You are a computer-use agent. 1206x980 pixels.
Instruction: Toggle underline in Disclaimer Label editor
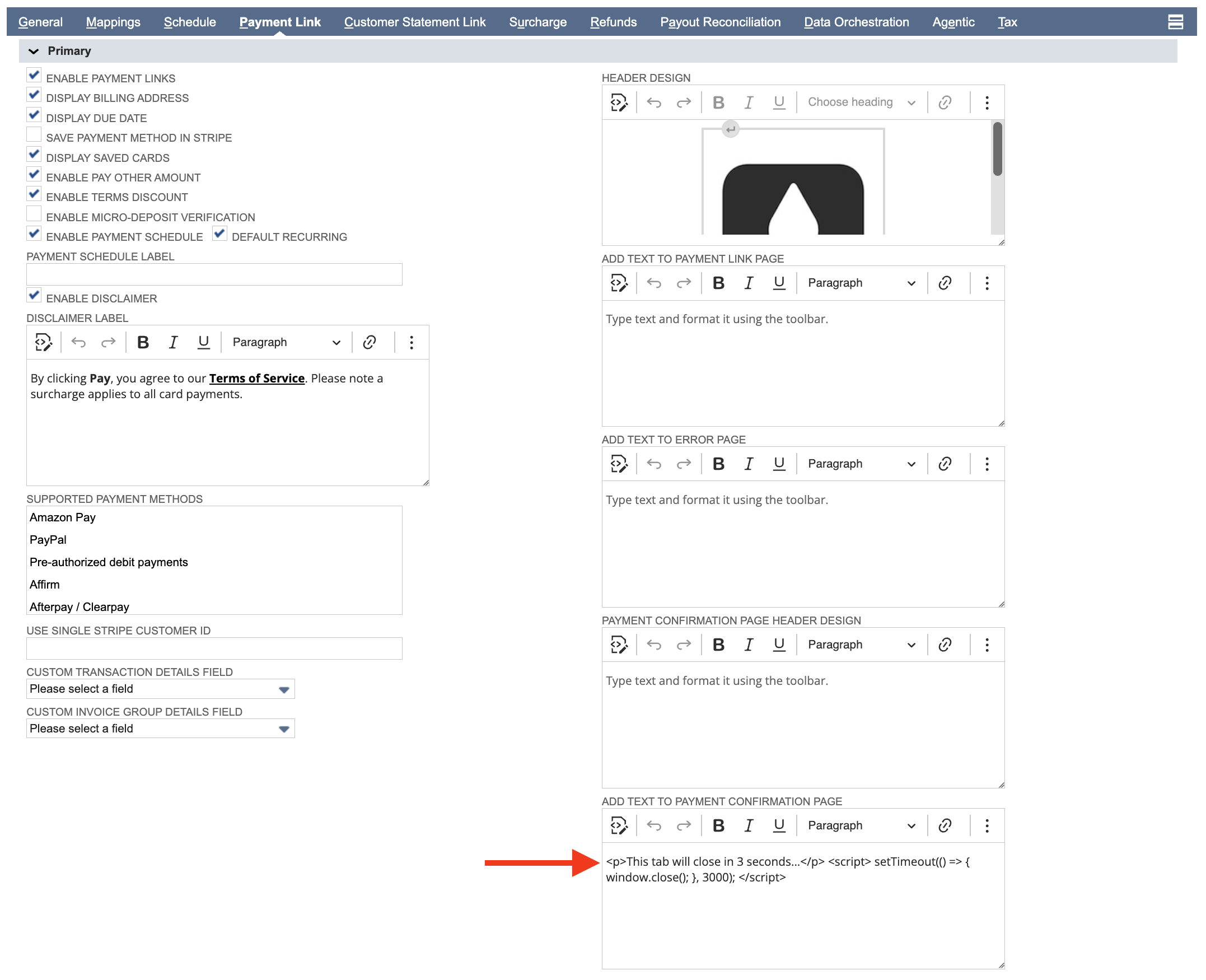[204, 342]
